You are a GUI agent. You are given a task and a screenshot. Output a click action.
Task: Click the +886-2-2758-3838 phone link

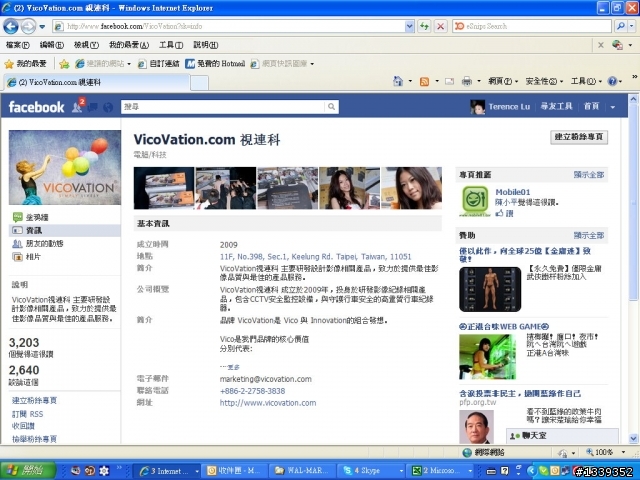(252, 391)
